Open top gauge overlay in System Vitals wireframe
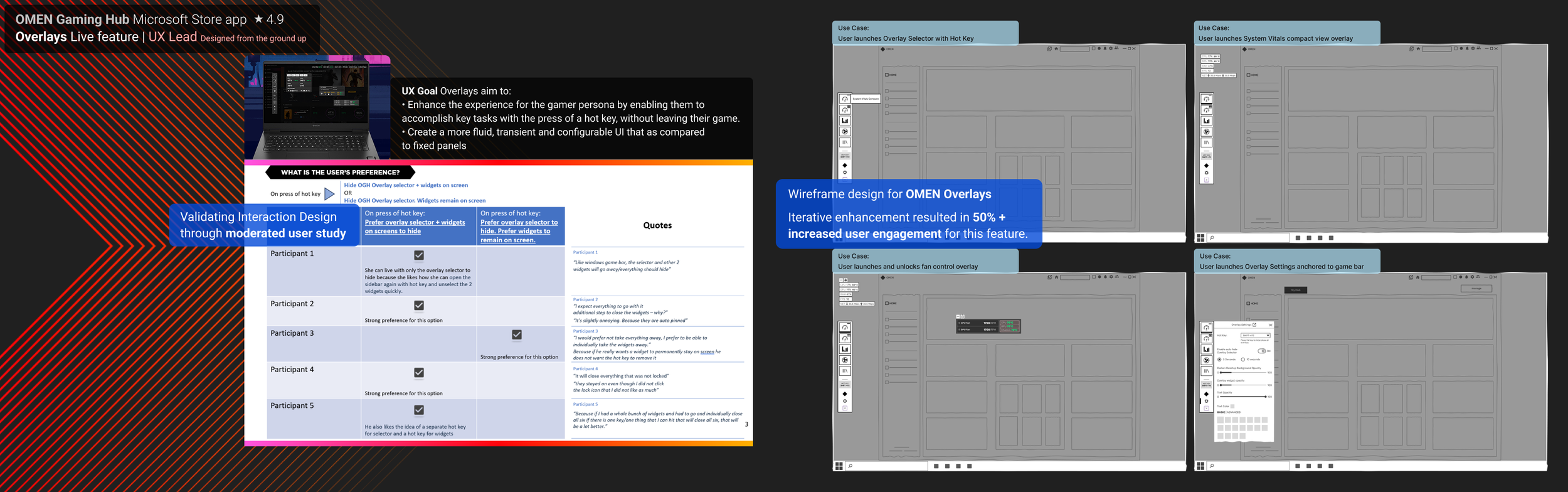This screenshot has height=492, width=1568. pyautogui.click(x=1206, y=99)
